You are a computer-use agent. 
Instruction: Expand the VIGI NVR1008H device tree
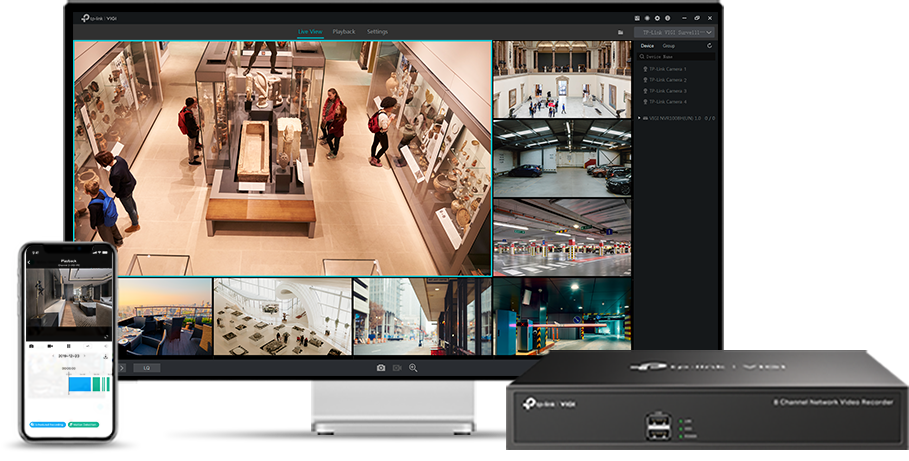[640, 118]
